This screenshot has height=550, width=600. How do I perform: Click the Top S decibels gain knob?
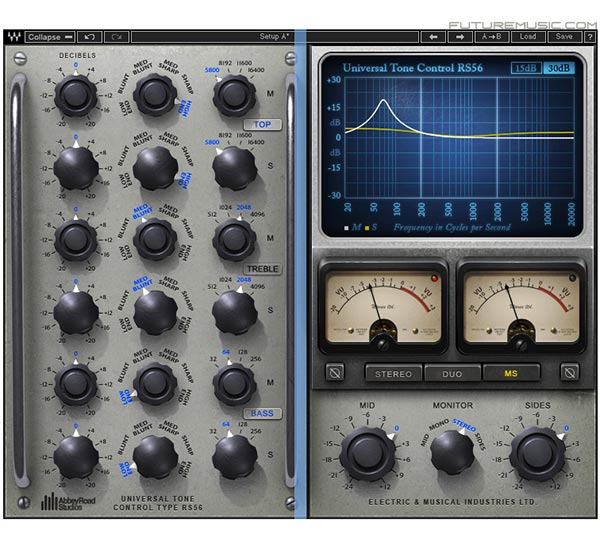pyautogui.click(x=76, y=168)
